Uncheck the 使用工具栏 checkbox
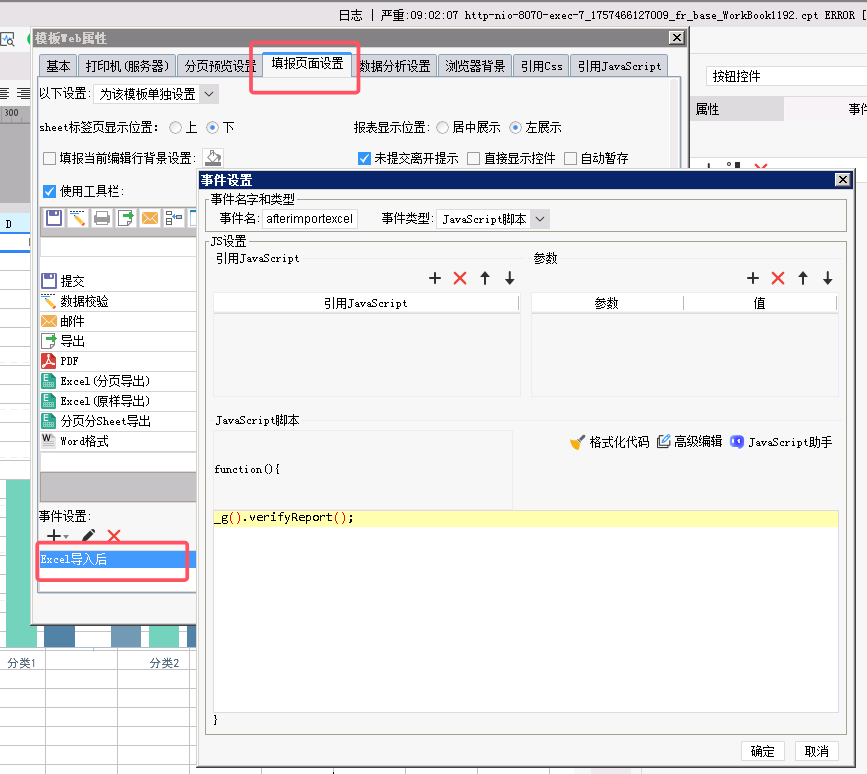The width and height of the screenshot is (867, 774). coord(50,191)
